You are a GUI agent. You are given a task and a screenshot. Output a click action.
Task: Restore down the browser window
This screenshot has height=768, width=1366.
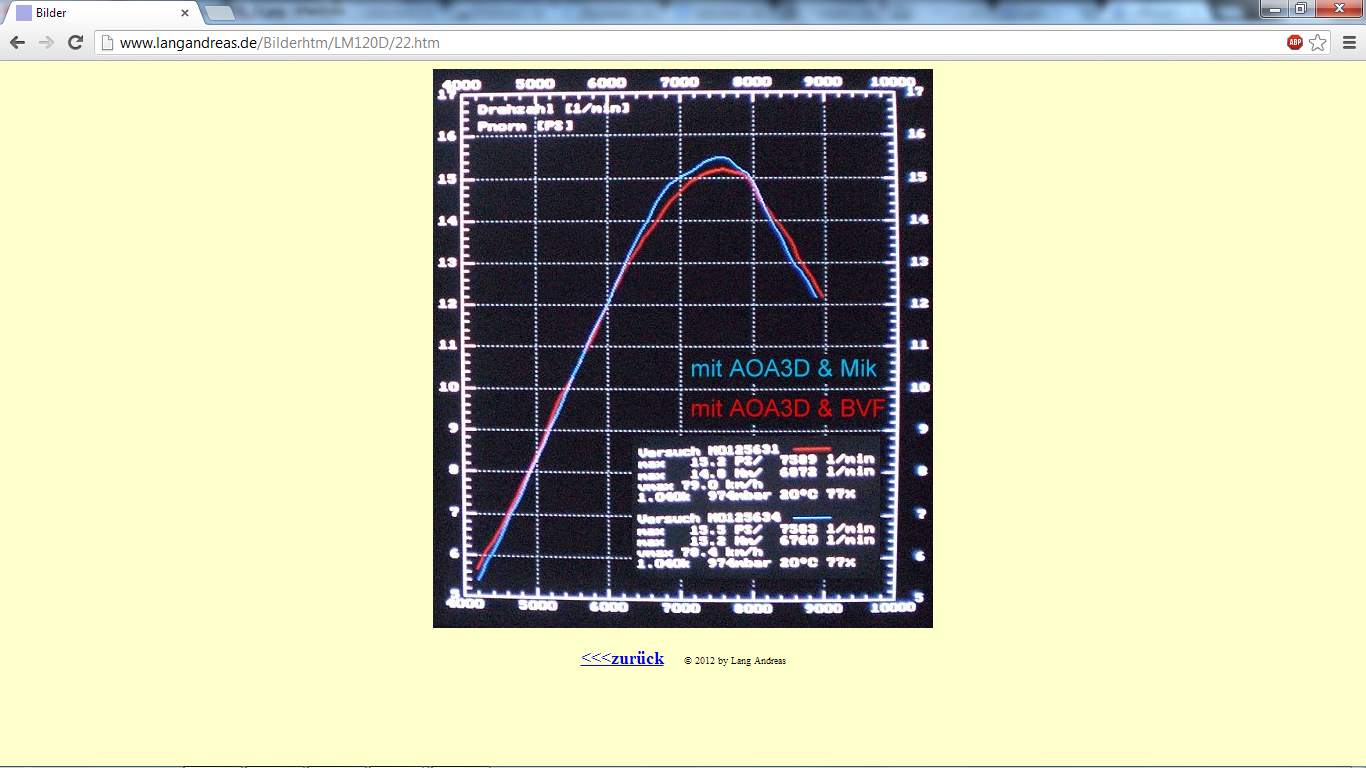click(x=1300, y=9)
